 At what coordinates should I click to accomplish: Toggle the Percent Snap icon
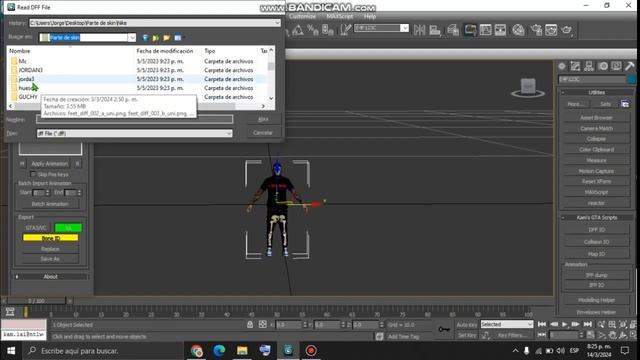coord(313,30)
